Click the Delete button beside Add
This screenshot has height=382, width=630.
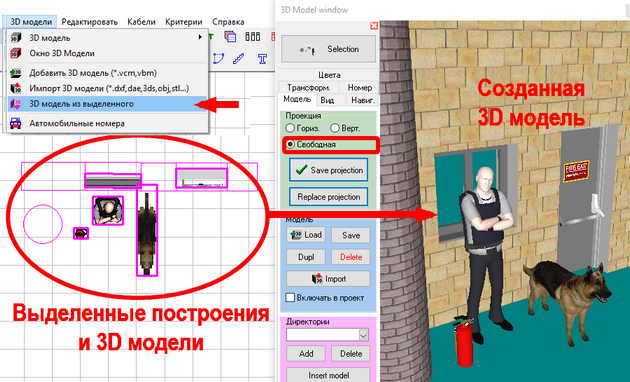(x=350, y=353)
